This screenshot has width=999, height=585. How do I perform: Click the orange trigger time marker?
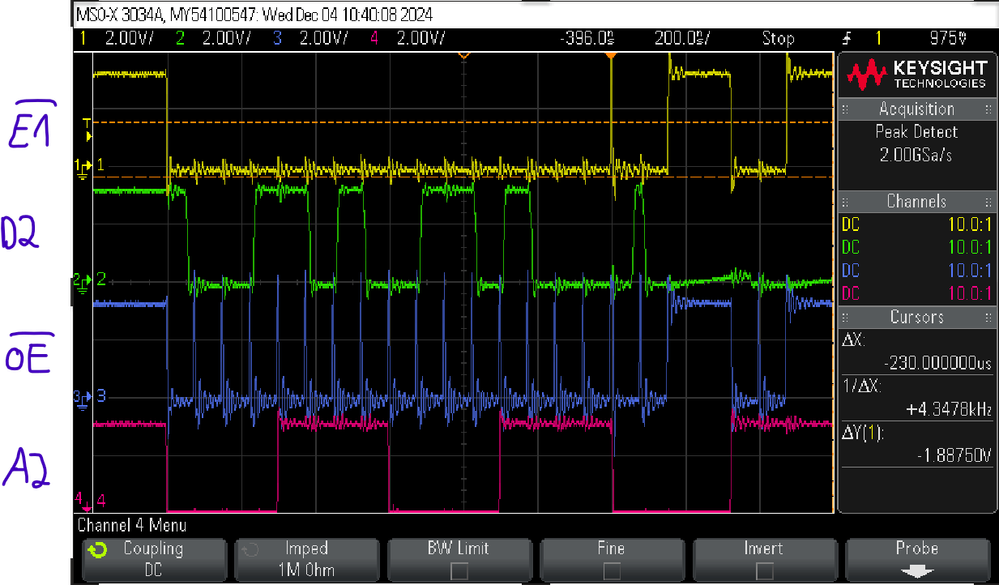[x=610, y=57]
